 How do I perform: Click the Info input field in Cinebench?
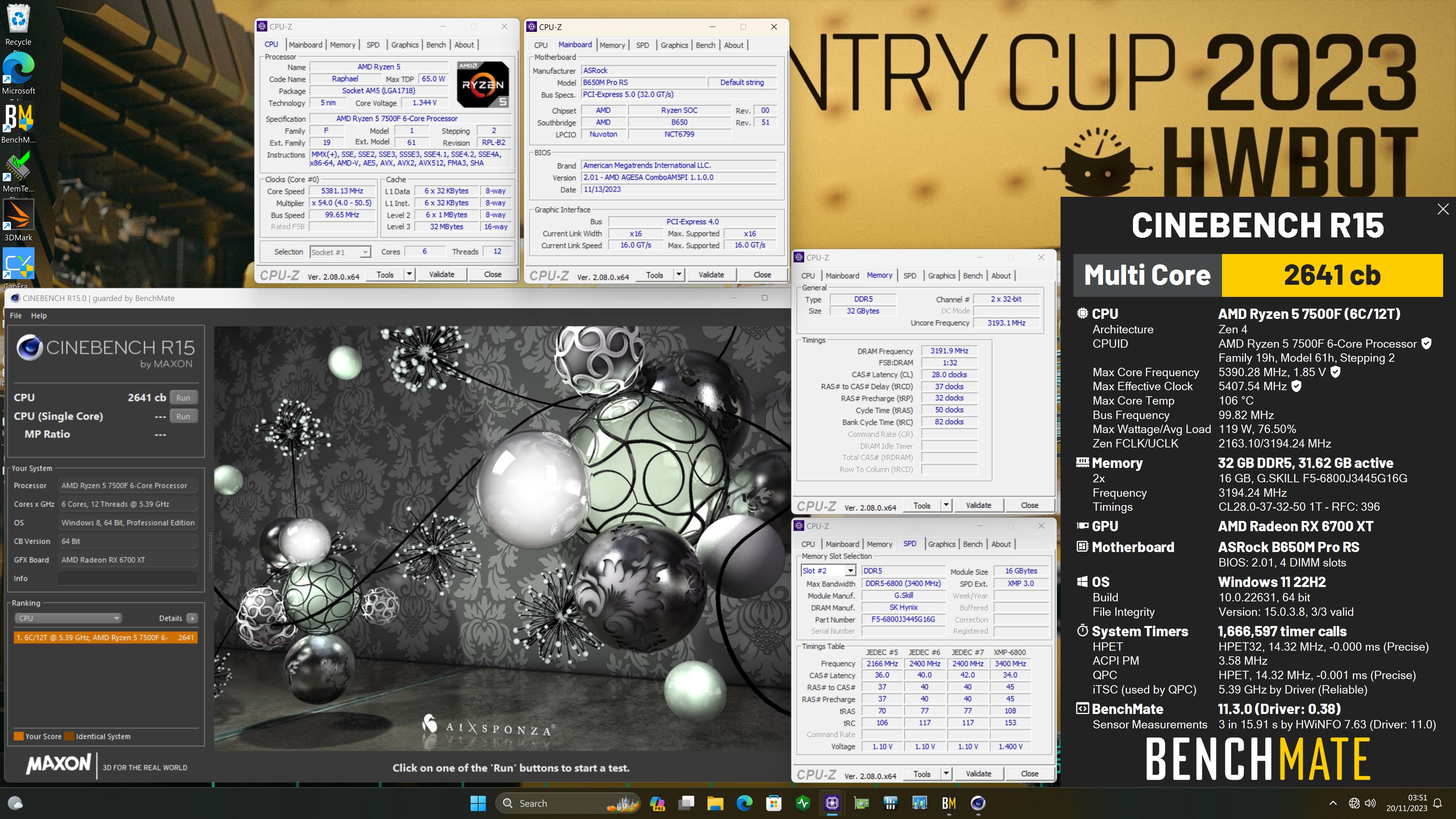tap(128, 579)
